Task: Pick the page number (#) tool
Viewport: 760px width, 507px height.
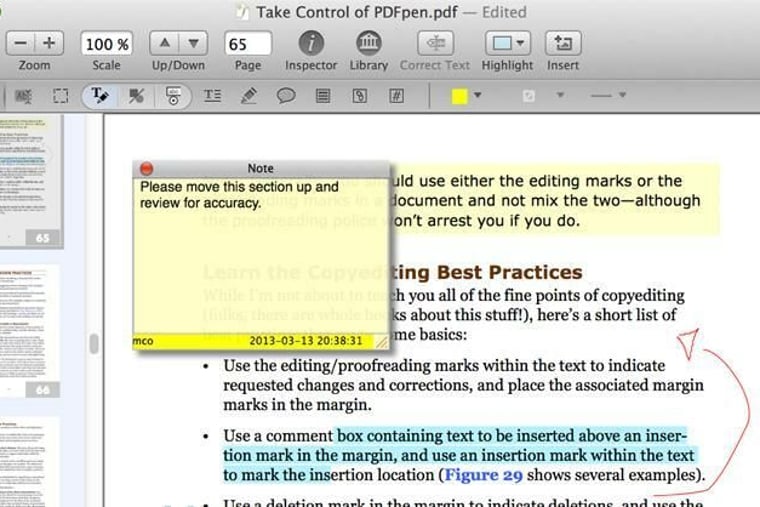Action: (396, 96)
